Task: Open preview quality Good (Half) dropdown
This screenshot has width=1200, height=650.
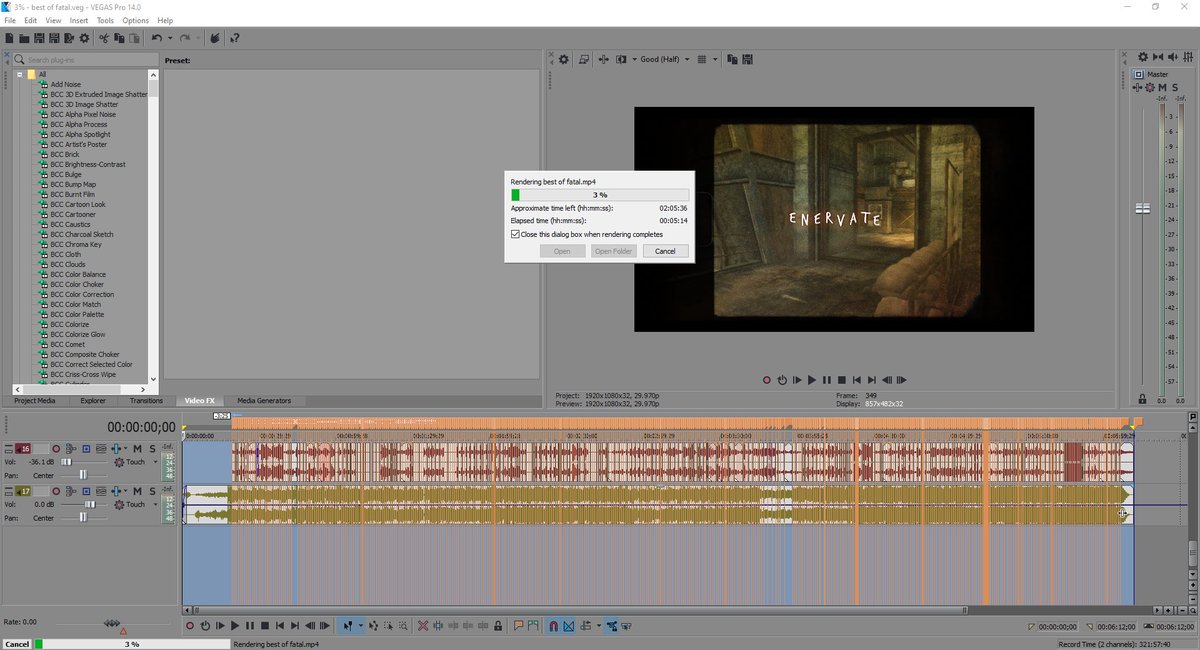Action: coord(687,59)
